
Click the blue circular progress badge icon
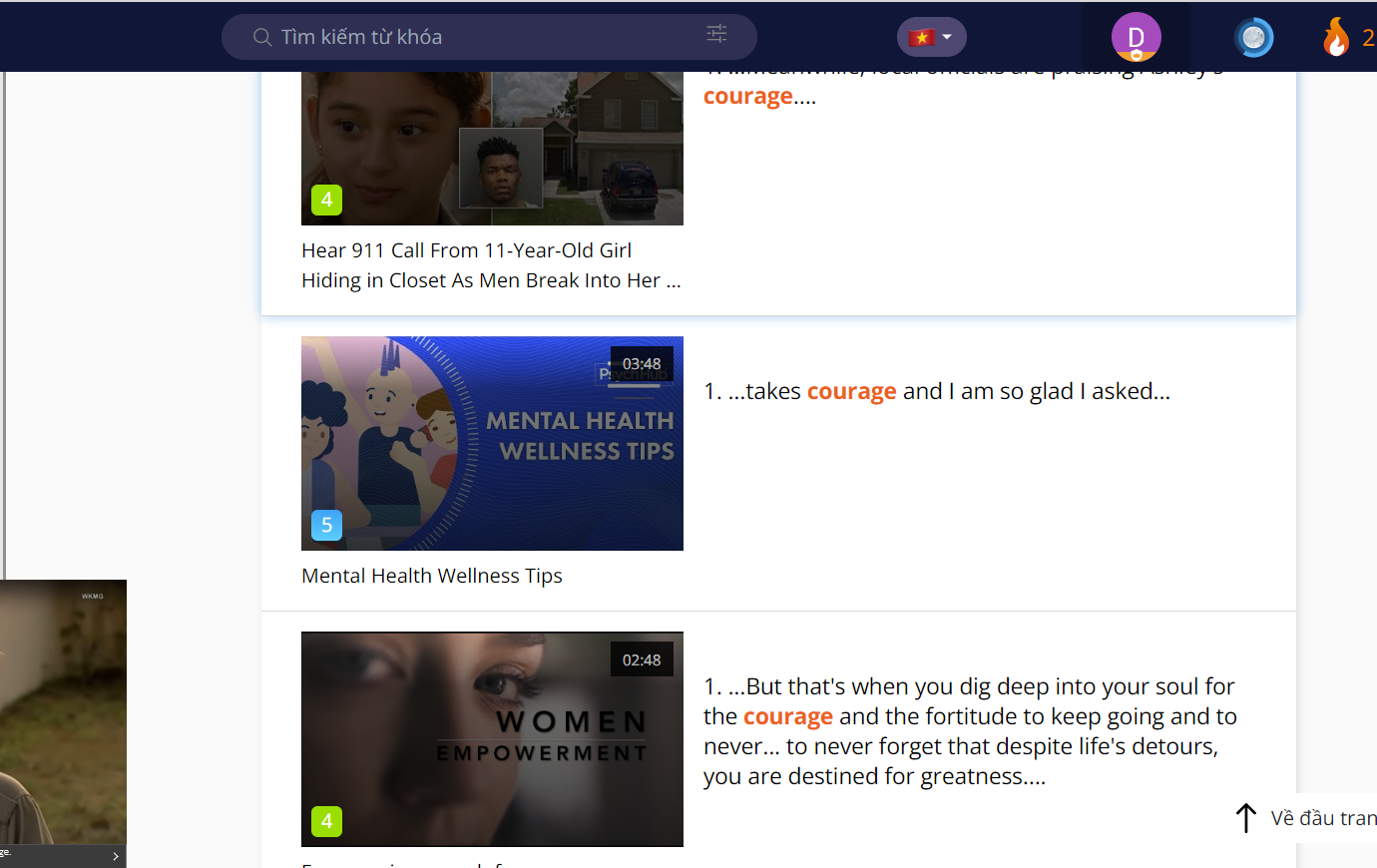pos(1253,38)
